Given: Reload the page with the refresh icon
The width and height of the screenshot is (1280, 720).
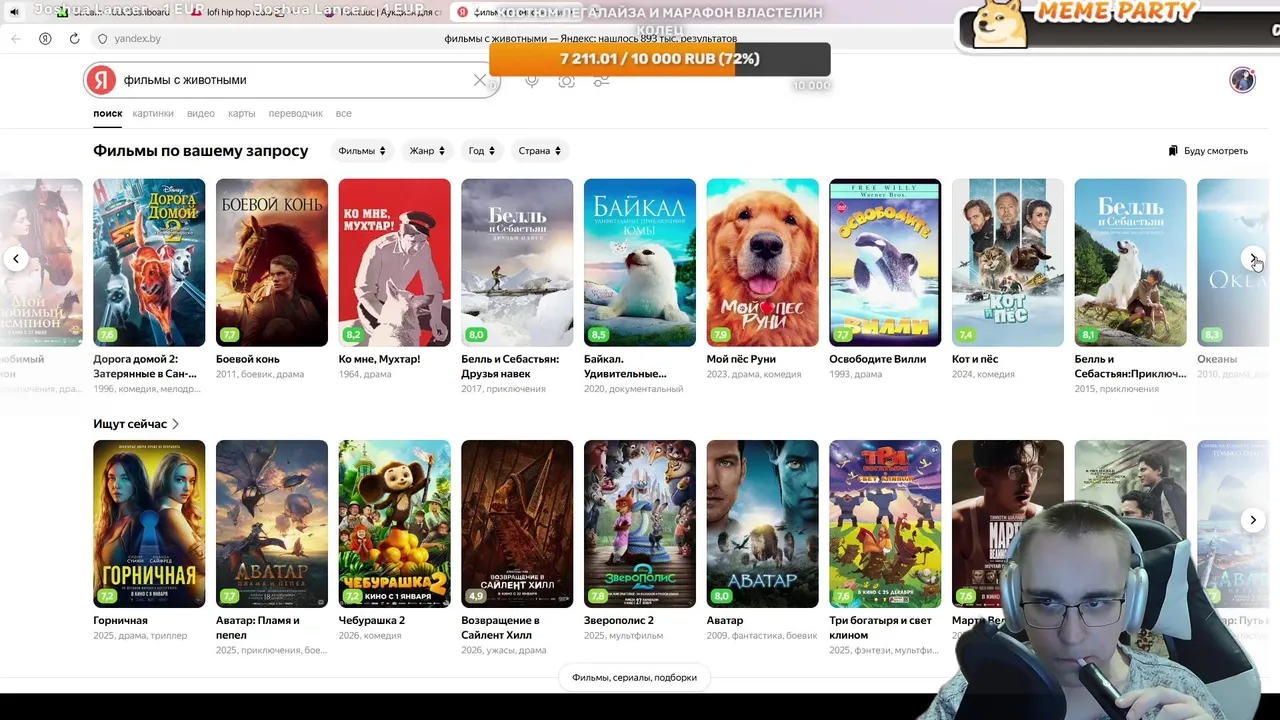Looking at the screenshot, I should pyautogui.click(x=74, y=38).
